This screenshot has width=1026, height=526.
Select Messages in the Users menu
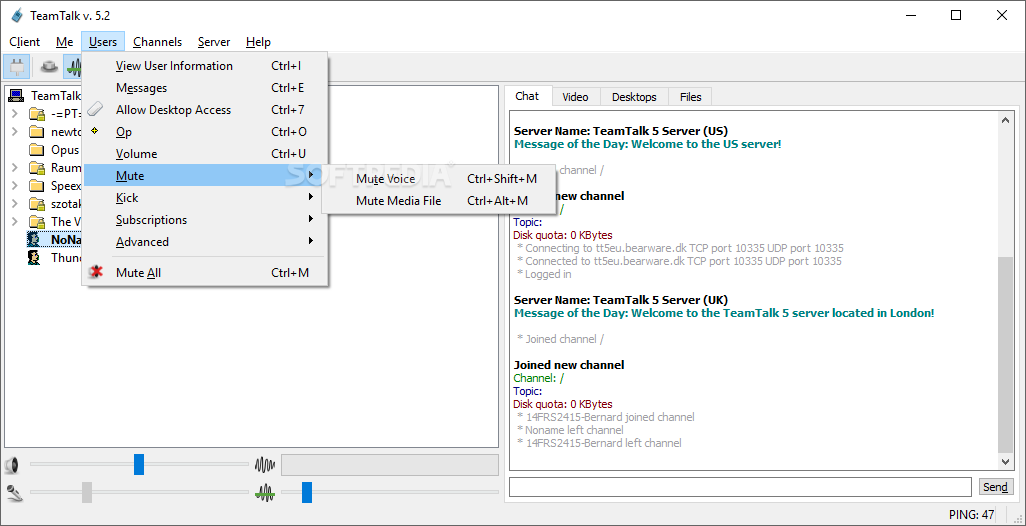[205, 88]
